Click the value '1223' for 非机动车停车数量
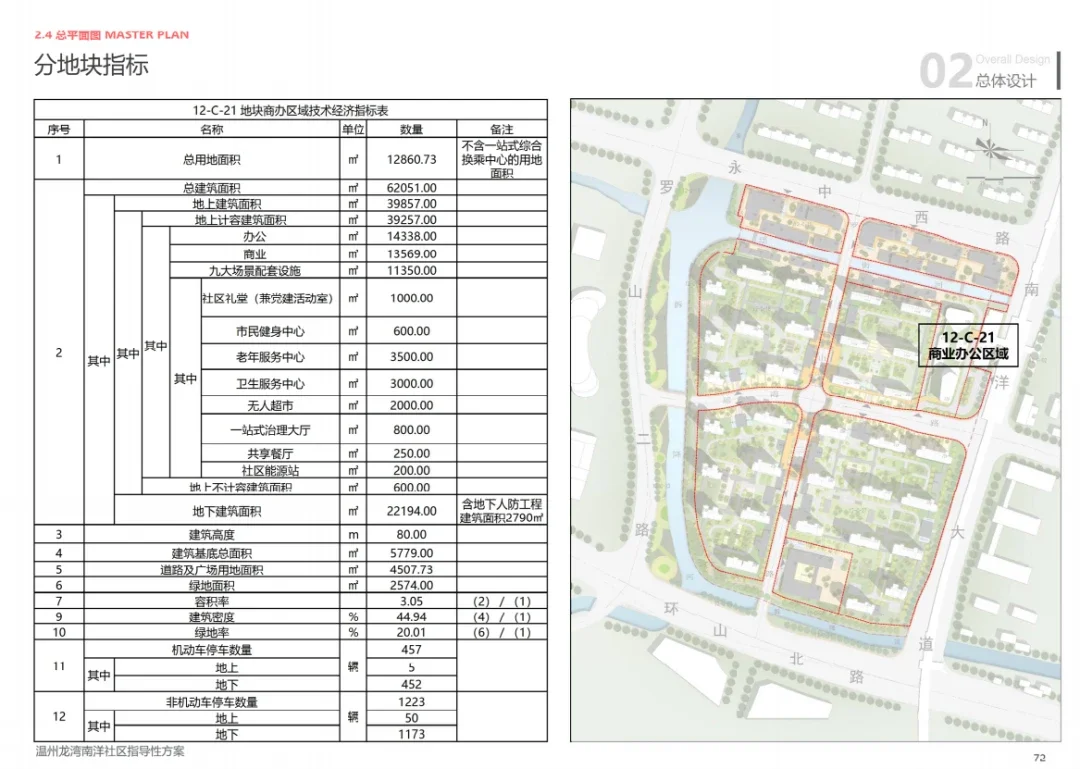This screenshot has width=1080, height=769. coord(411,701)
